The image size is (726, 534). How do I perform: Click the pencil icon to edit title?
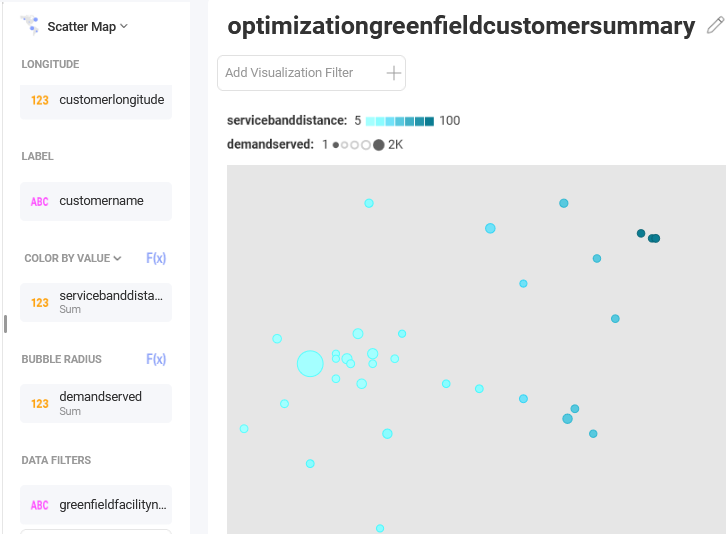(x=715, y=25)
